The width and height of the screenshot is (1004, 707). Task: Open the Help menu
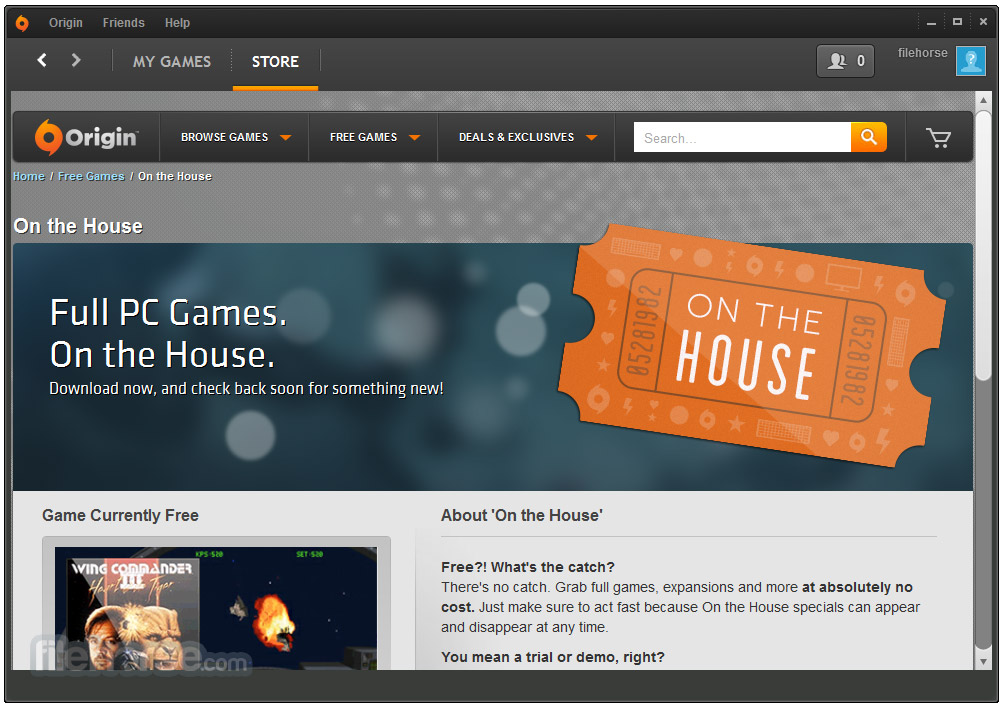click(x=177, y=23)
